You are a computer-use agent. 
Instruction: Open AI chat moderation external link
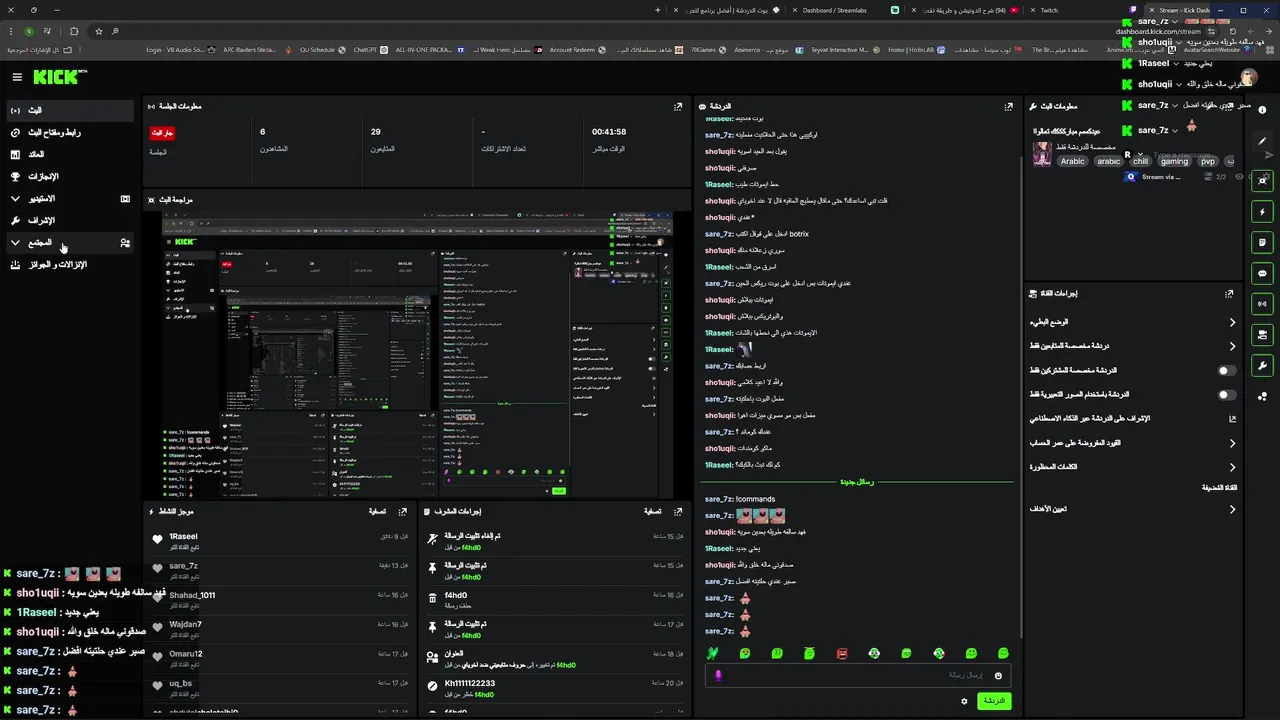(x=1232, y=419)
